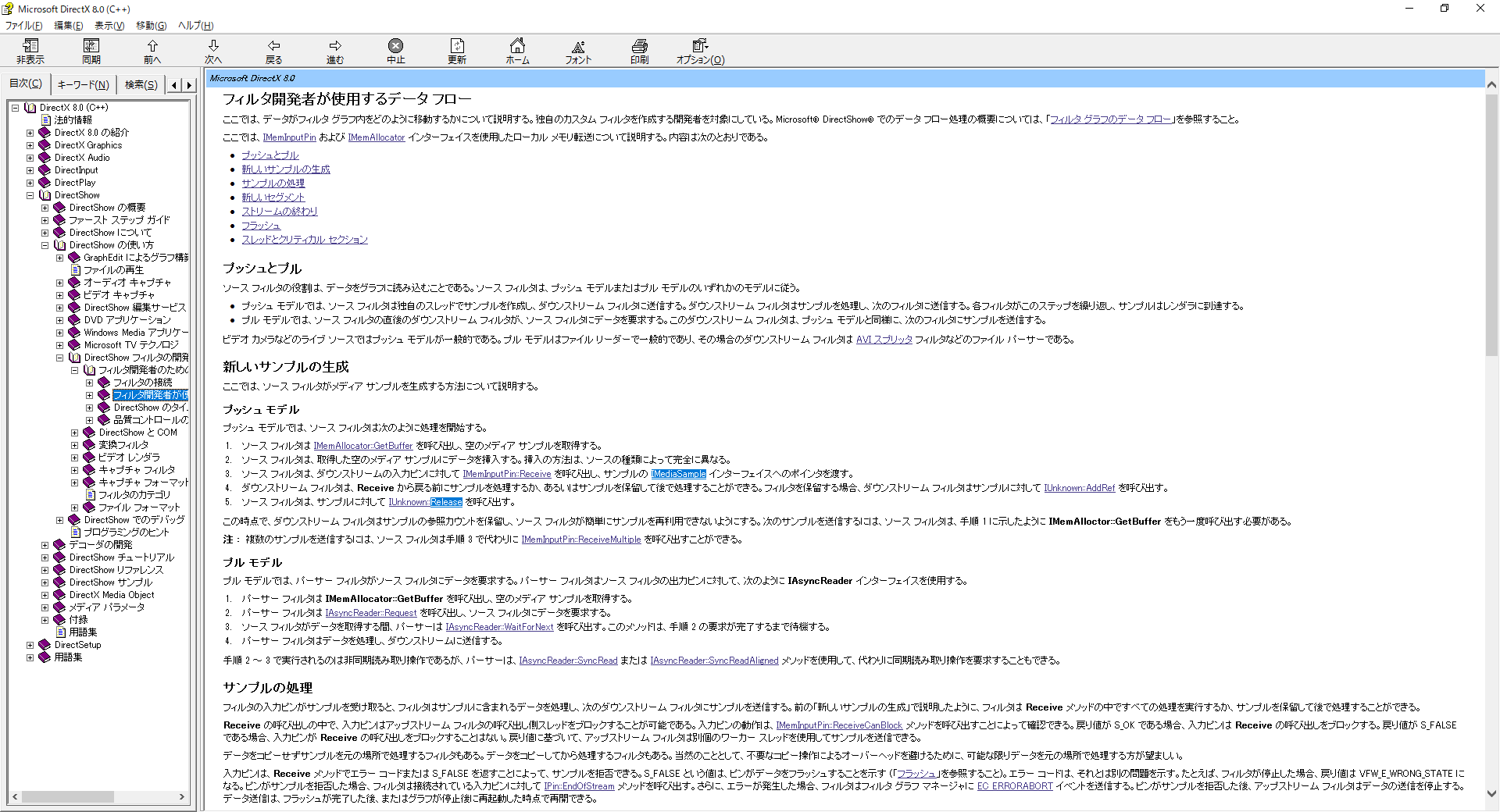Image resolution: width=1500 pixels, height=812 pixels.
Task: Follow the IMemInputPin::ReceiveCanBlock link
Action: 839,725
